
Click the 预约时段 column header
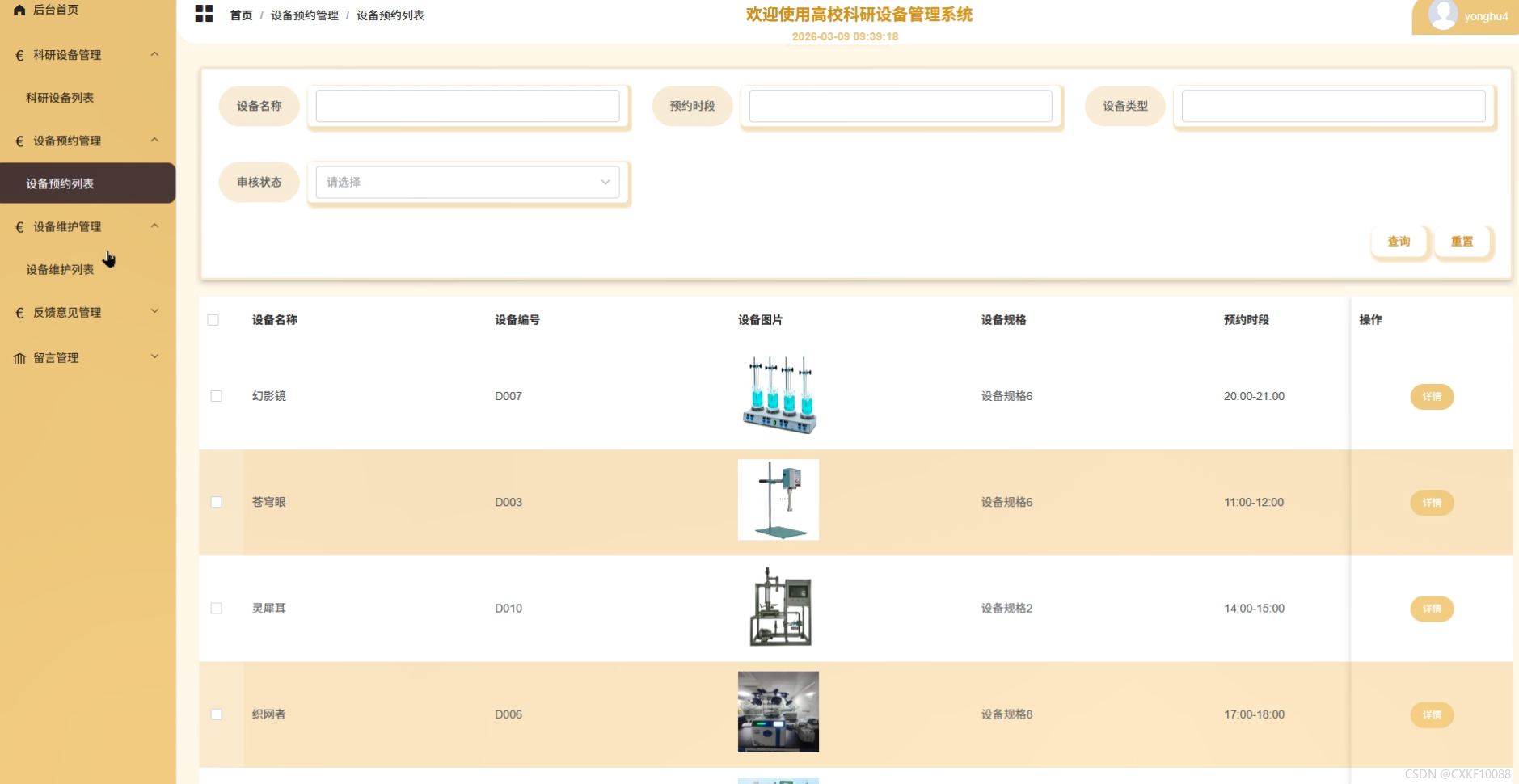1246,320
